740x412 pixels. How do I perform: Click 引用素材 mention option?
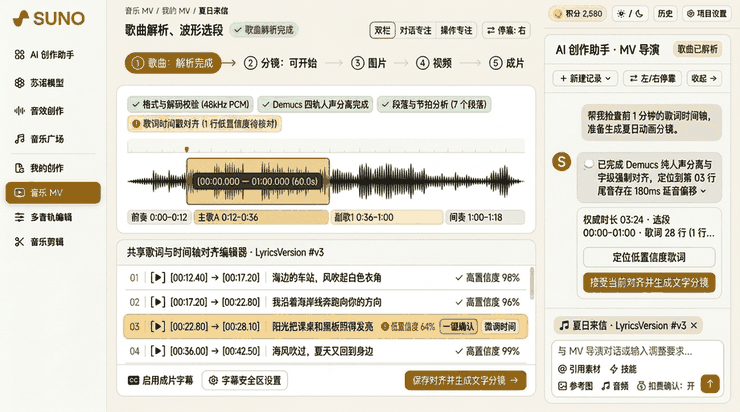(579, 369)
